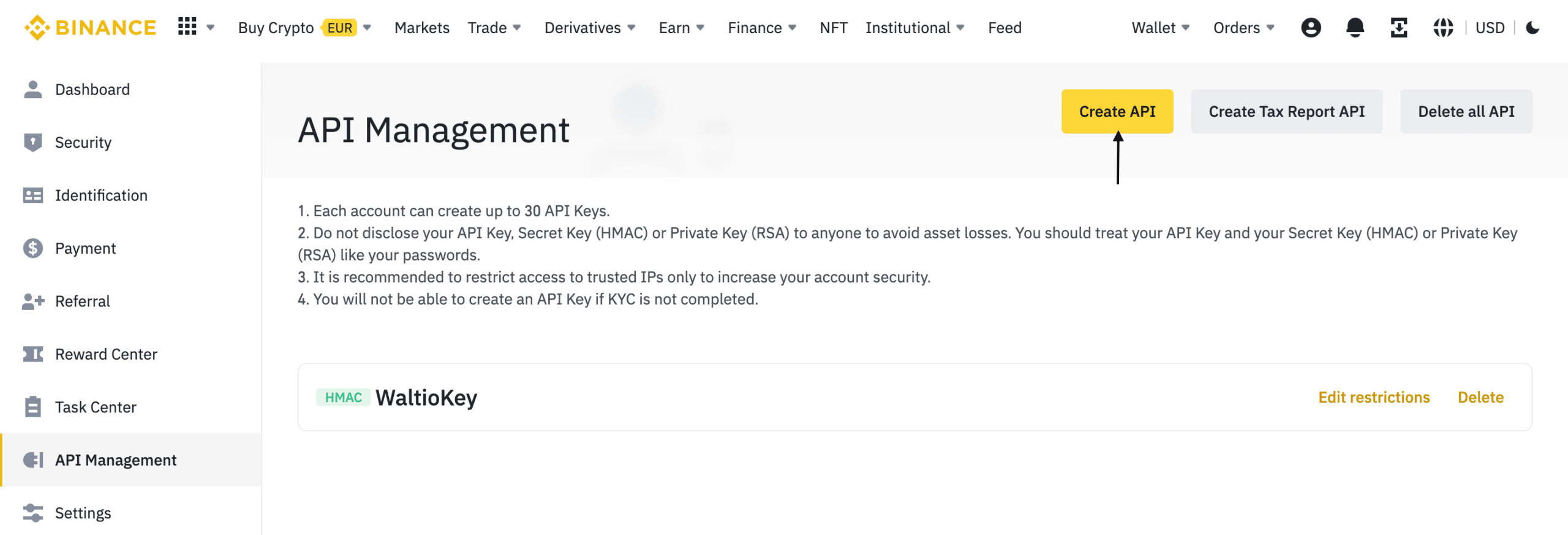The height and width of the screenshot is (535, 1568).
Task: Open the notifications bell
Action: pyautogui.click(x=1355, y=28)
